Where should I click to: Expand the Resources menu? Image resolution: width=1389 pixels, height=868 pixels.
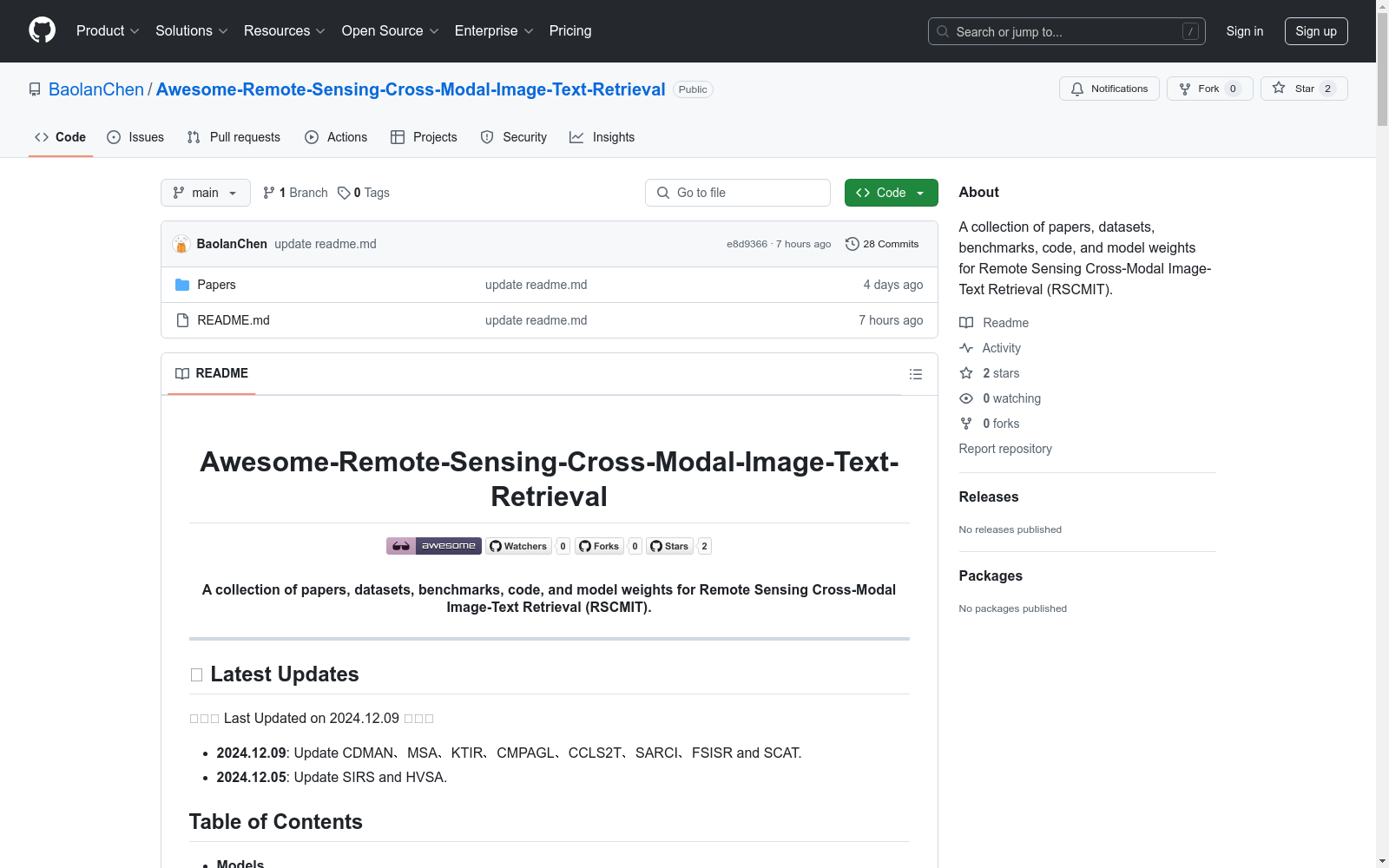tap(285, 31)
